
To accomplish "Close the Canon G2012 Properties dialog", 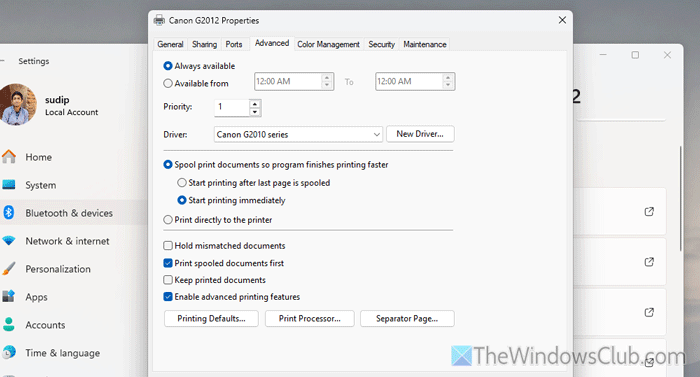I will point(562,20).
